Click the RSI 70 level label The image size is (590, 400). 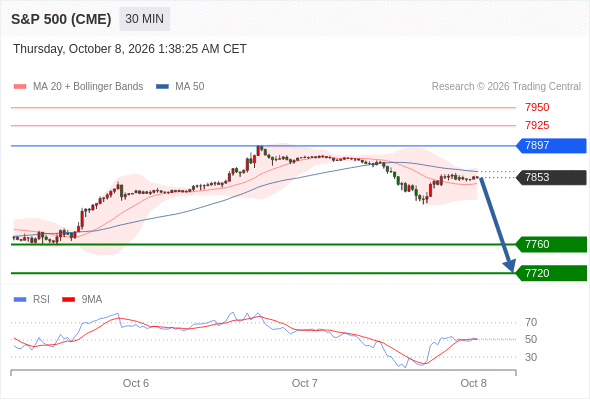click(x=531, y=322)
